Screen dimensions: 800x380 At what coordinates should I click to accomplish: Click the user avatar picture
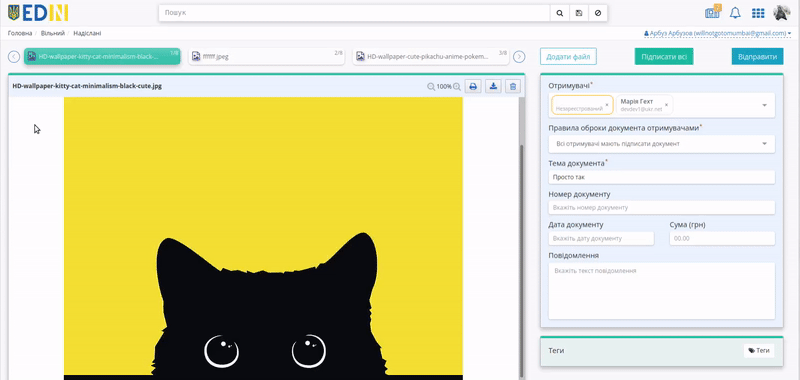click(x=782, y=13)
